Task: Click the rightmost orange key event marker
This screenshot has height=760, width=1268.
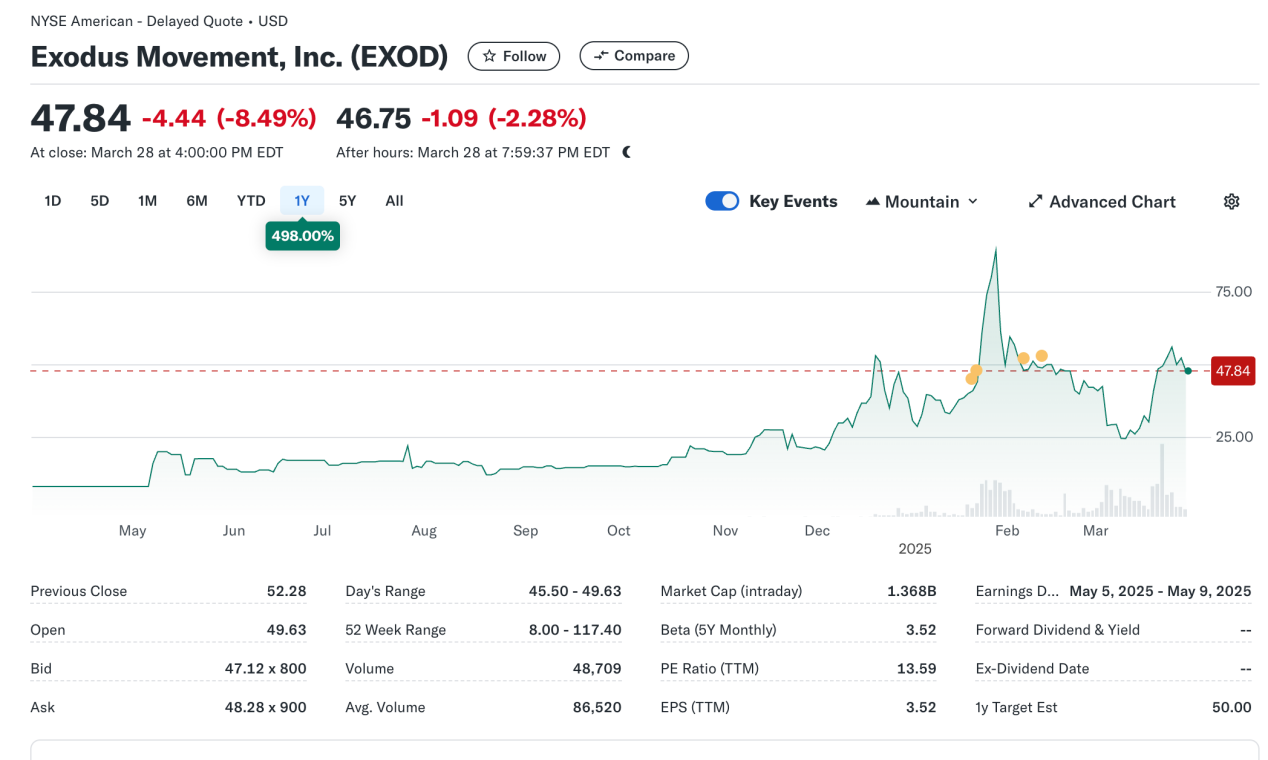Action: [1042, 356]
